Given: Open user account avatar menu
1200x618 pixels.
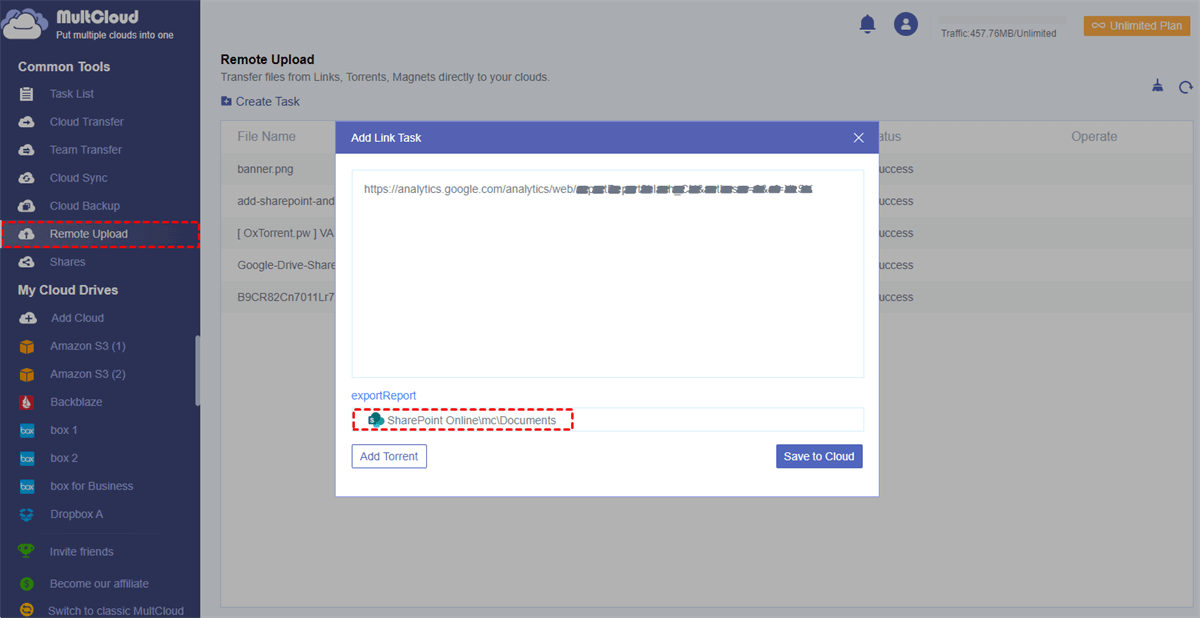Looking at the screenshot, I should 906,25.
